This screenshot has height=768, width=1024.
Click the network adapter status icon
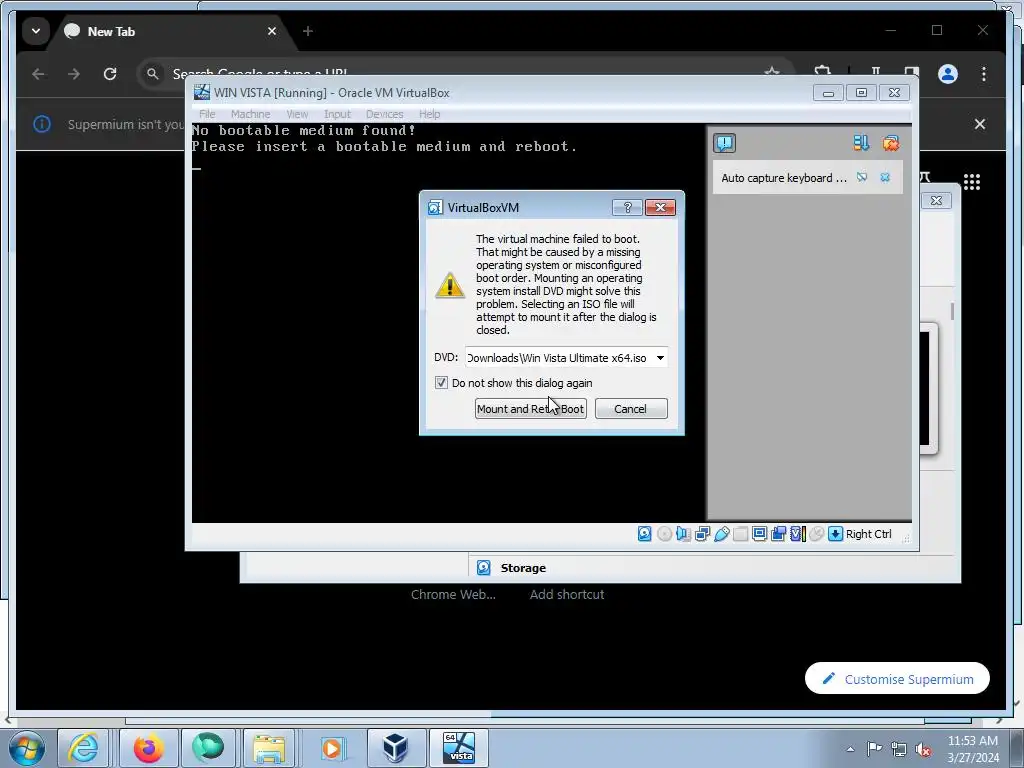click(703, 534)
